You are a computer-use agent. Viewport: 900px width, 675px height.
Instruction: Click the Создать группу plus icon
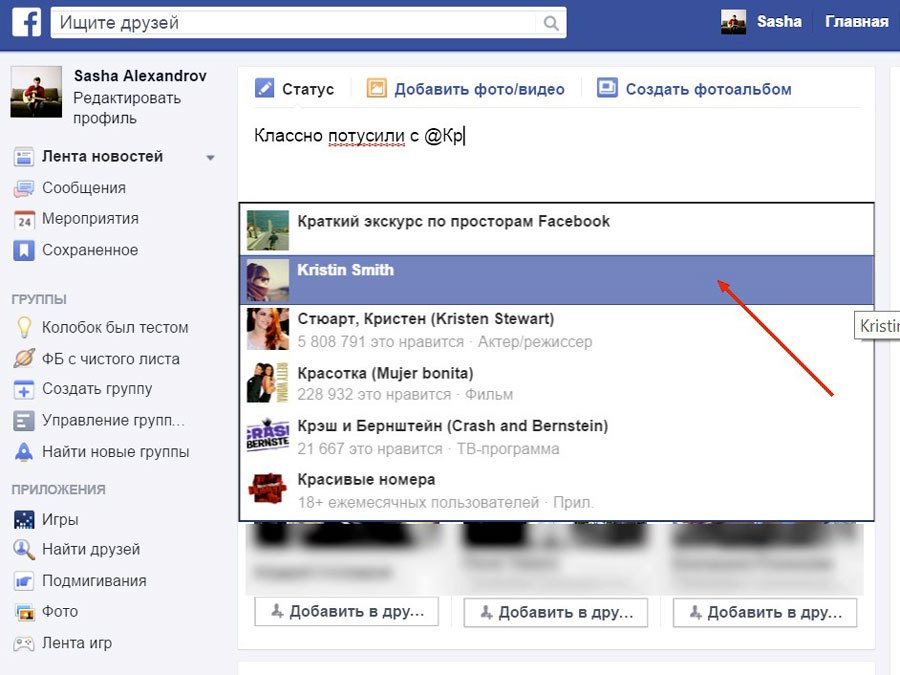pyautogui.click(x=24, y=389)
